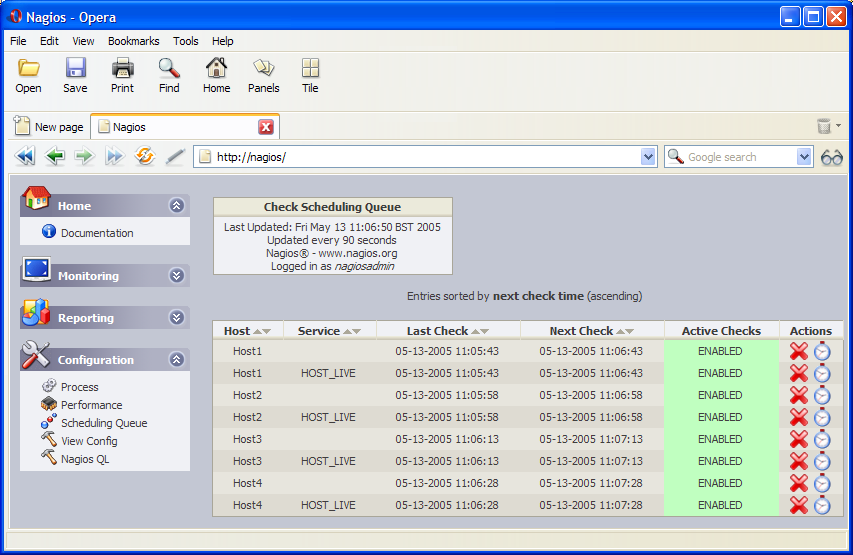Toggle Panels from the toolbar
853x555 pixels.
(x=264, y=69)
